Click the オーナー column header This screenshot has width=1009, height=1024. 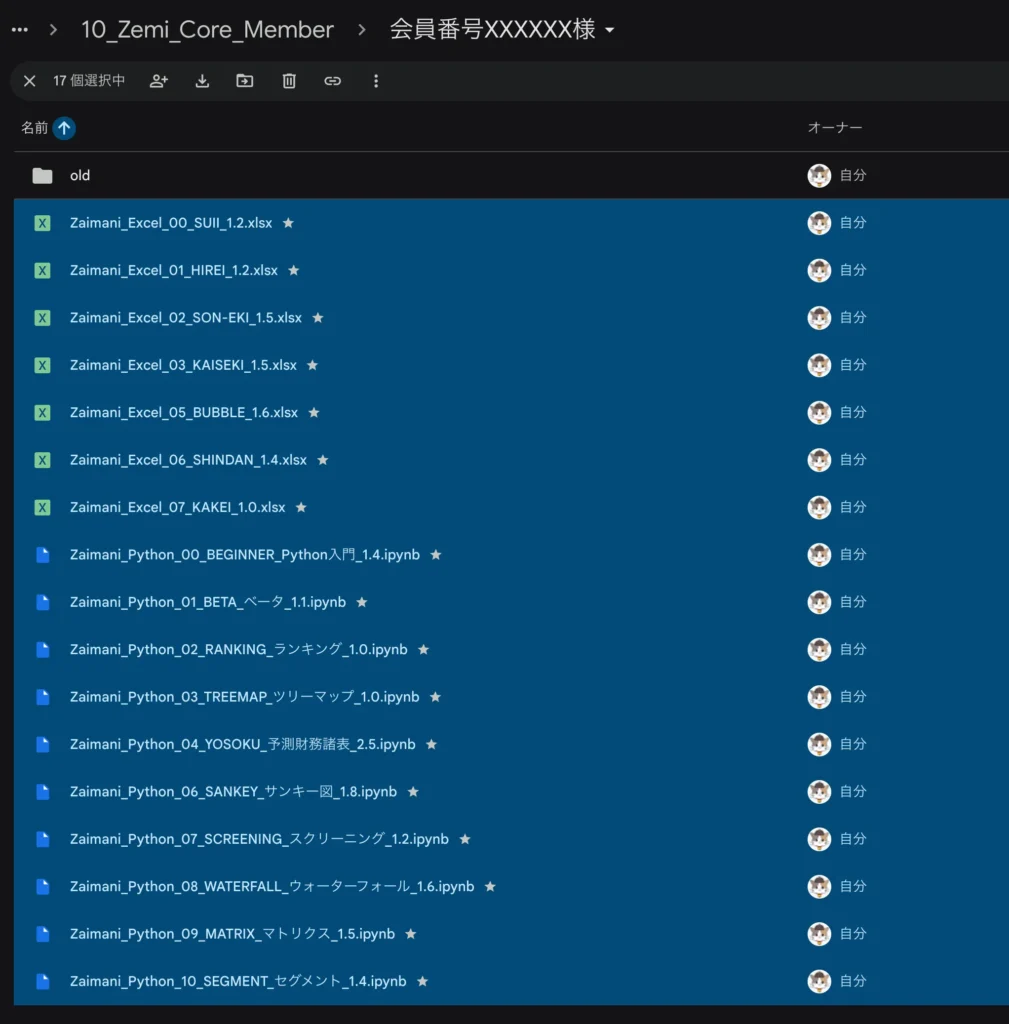click(x=834, y=128)
